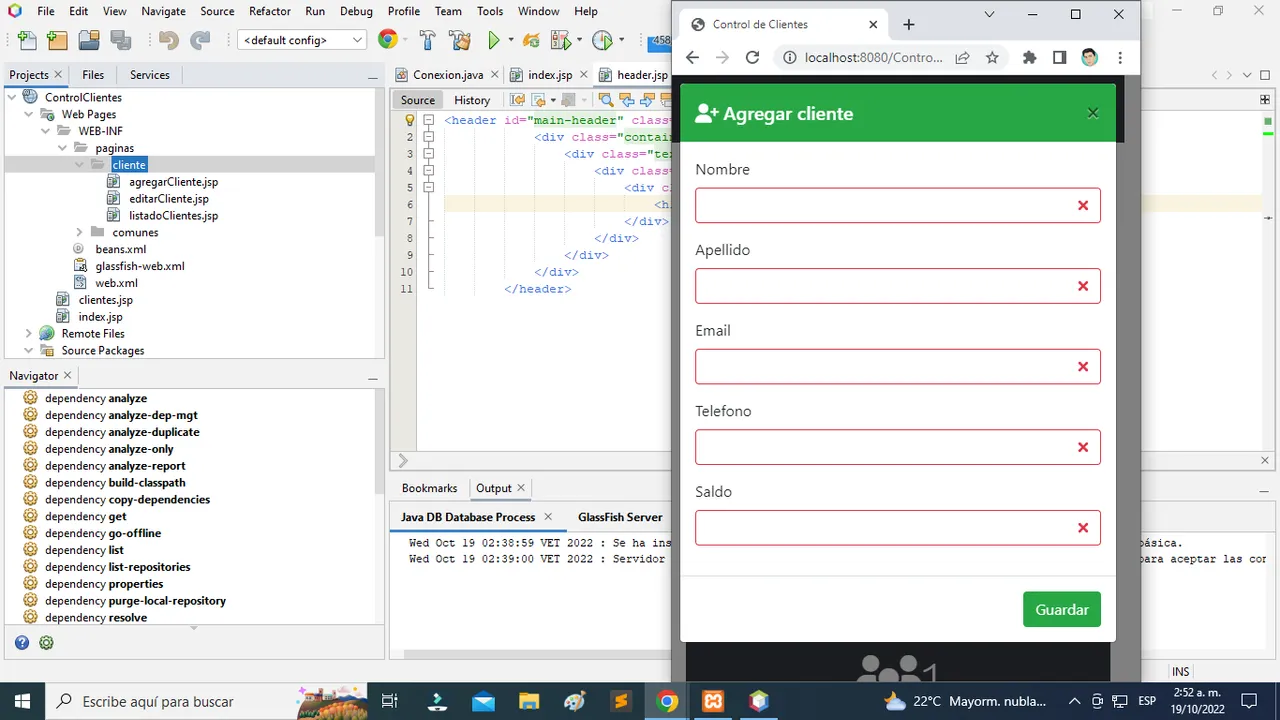Click dependency purge-local-repository in Navigator
This screenshot has height=720, width=1280.
pos(135,600)
